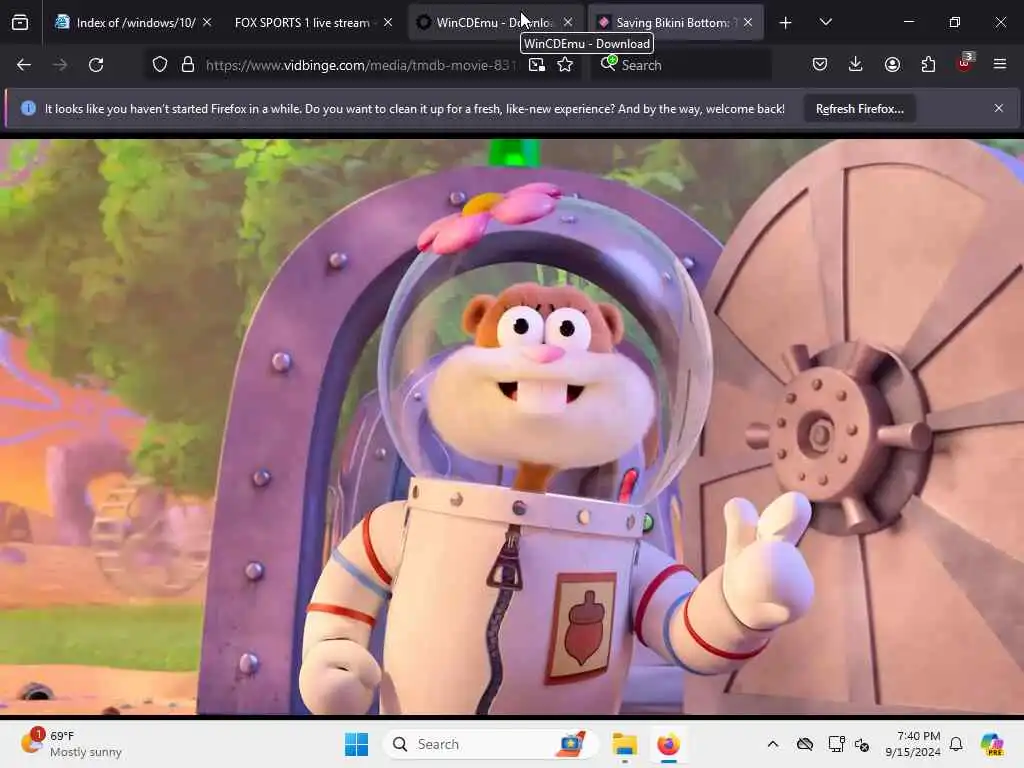Bookmark this page with the star icon
The height and width of the screenshot is (768, 1024).
pos(566,65)
